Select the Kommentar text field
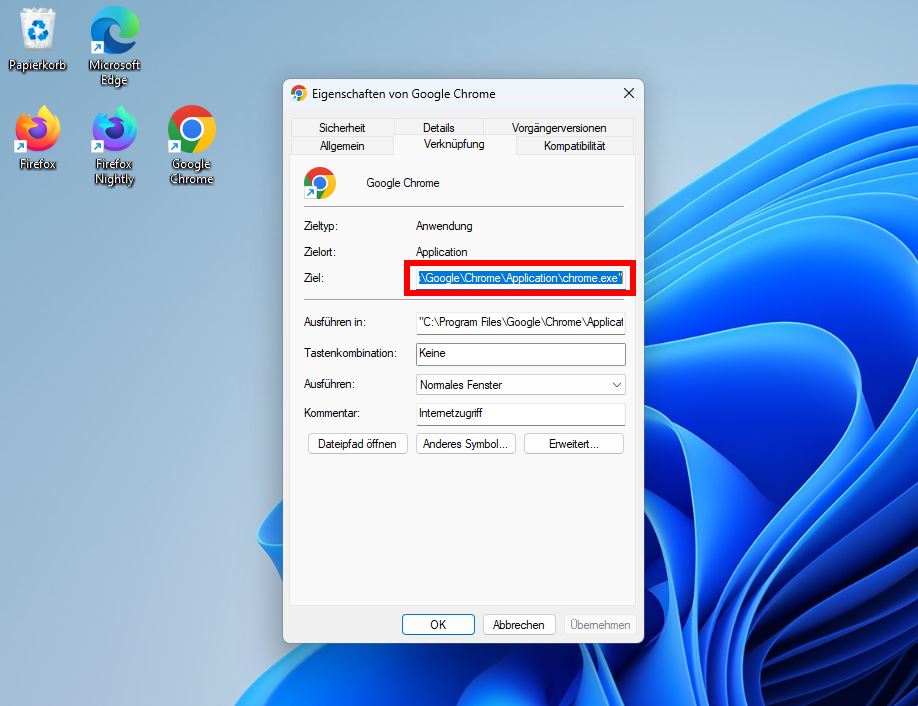The image size is (918, 706). pos(520,413)
